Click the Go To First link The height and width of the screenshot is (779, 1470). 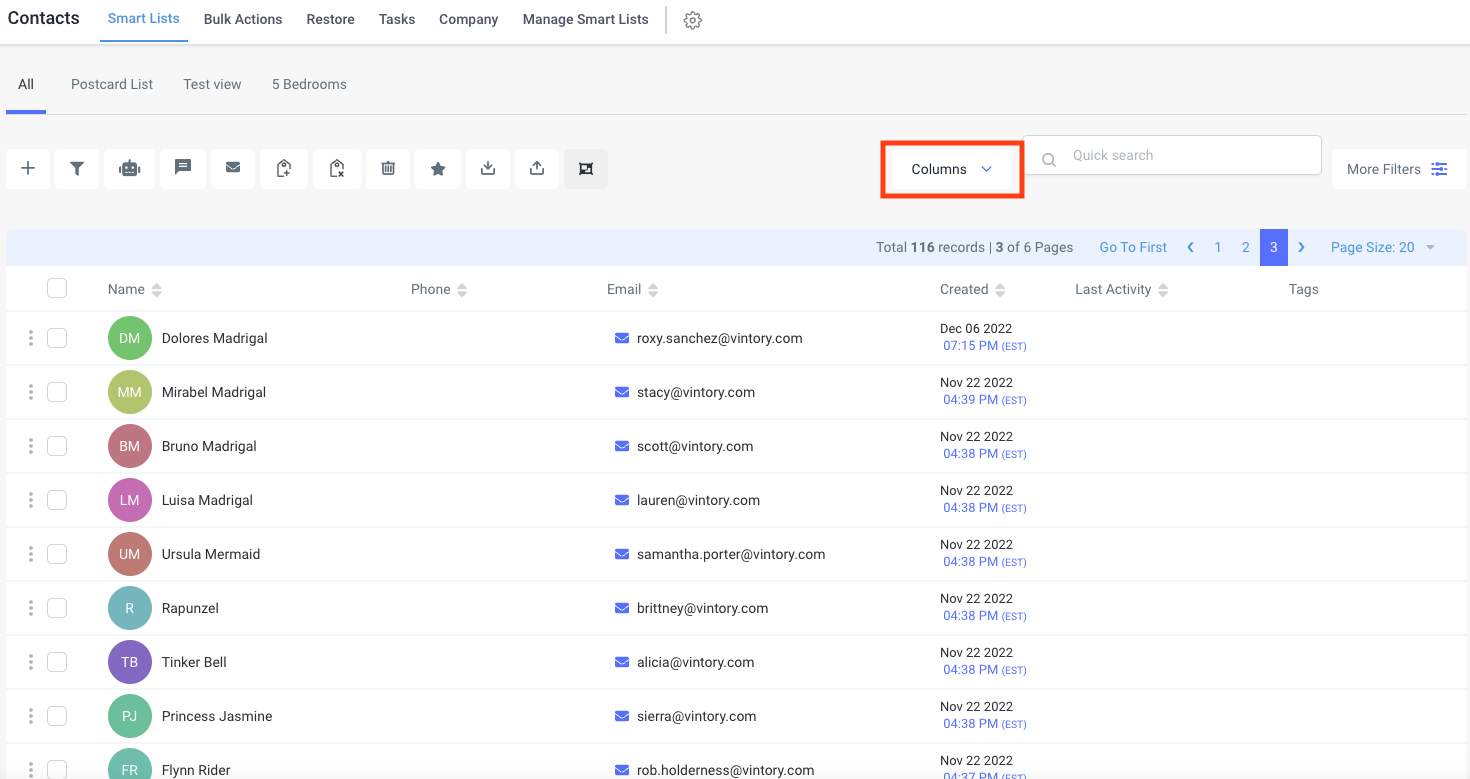click(x=1133, y=247)
